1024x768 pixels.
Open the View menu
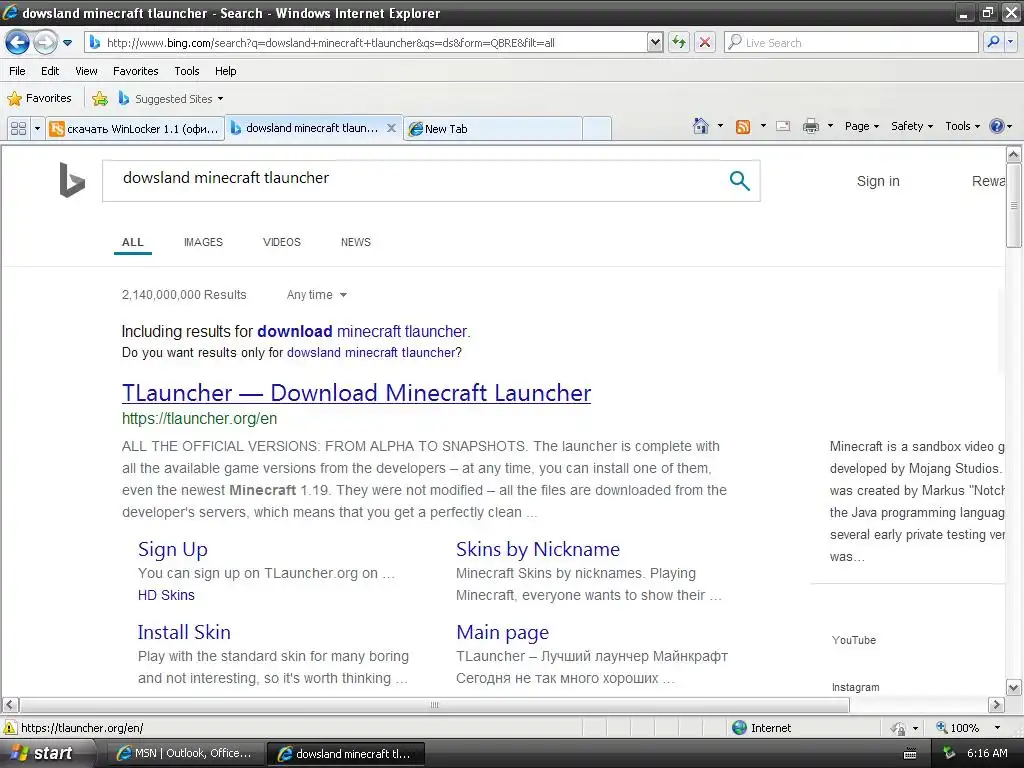point(86,71)
